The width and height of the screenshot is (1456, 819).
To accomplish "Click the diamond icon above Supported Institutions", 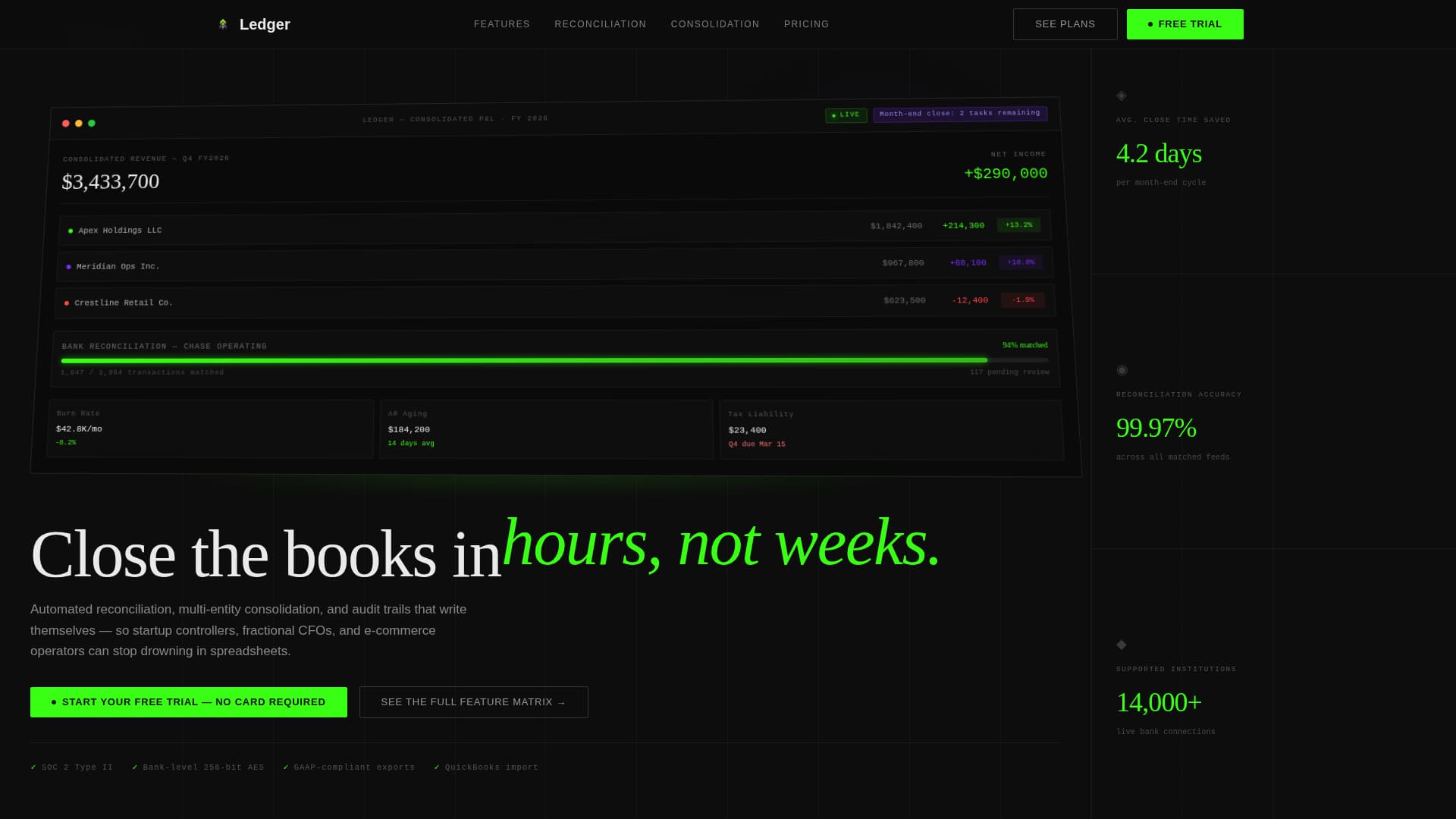I will [x=1122, y=645].
